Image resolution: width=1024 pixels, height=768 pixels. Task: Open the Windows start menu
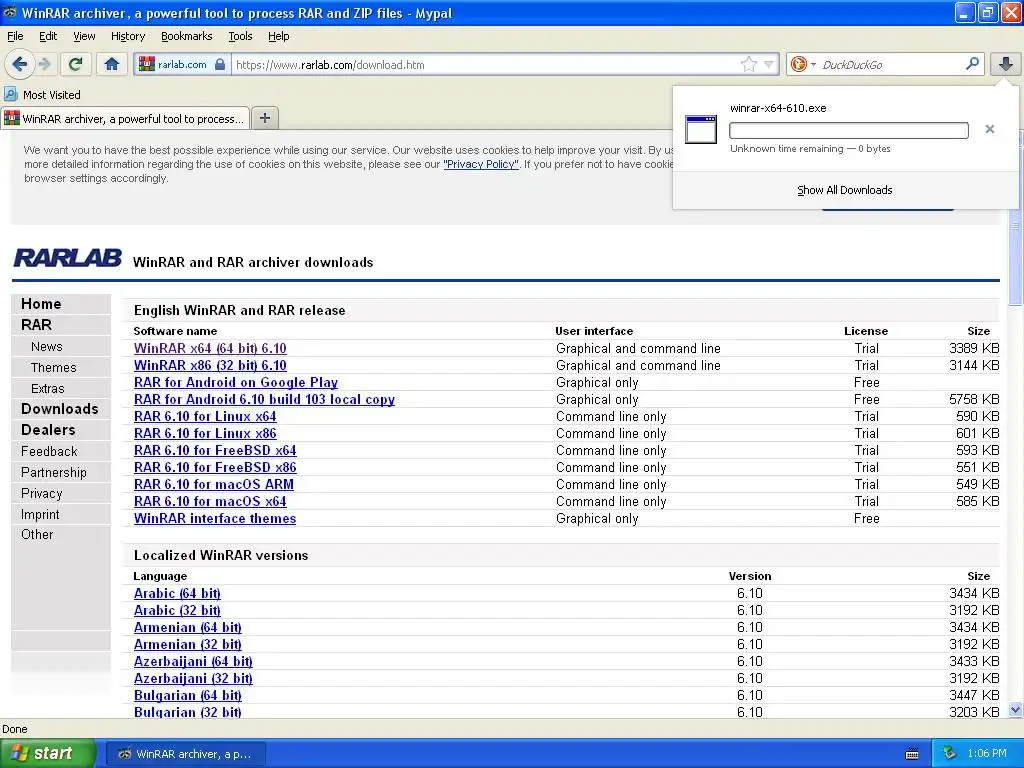coord(48,753)
